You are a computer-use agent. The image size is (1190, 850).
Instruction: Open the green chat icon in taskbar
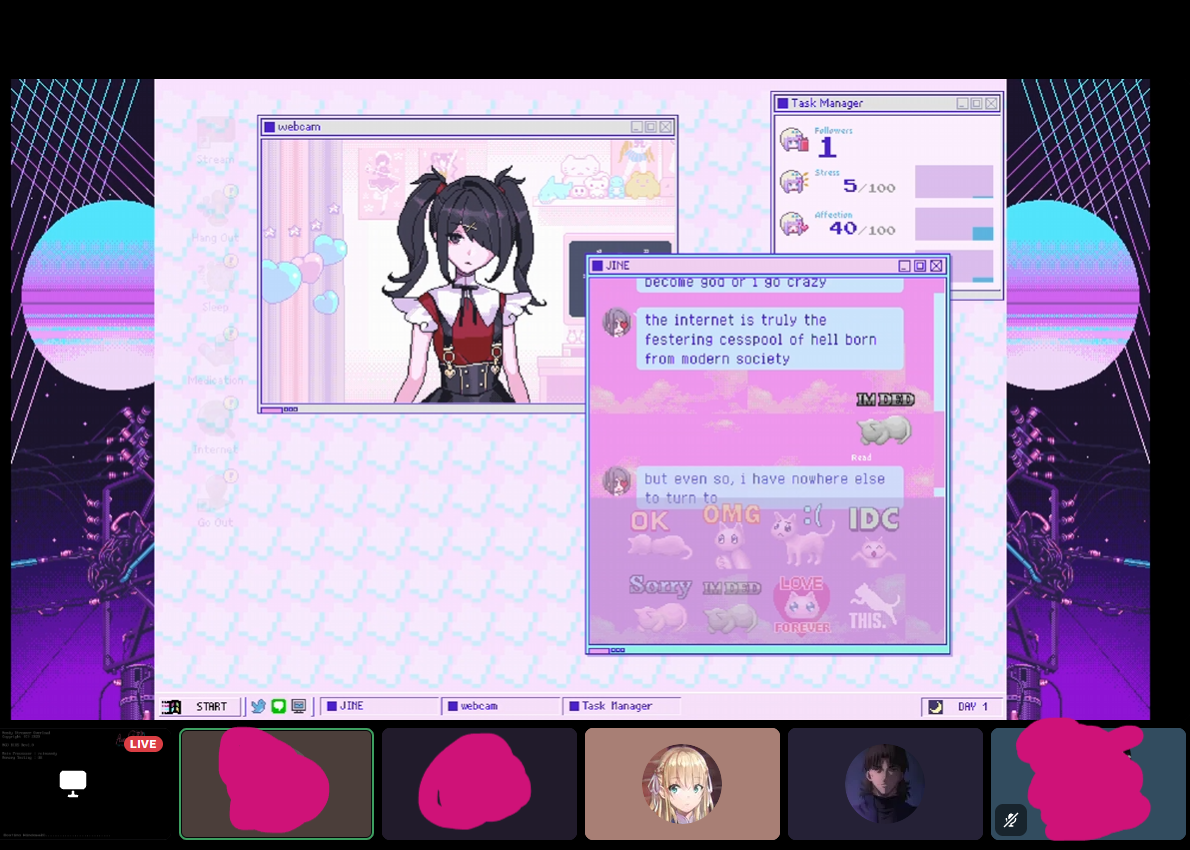click(279, 707)
